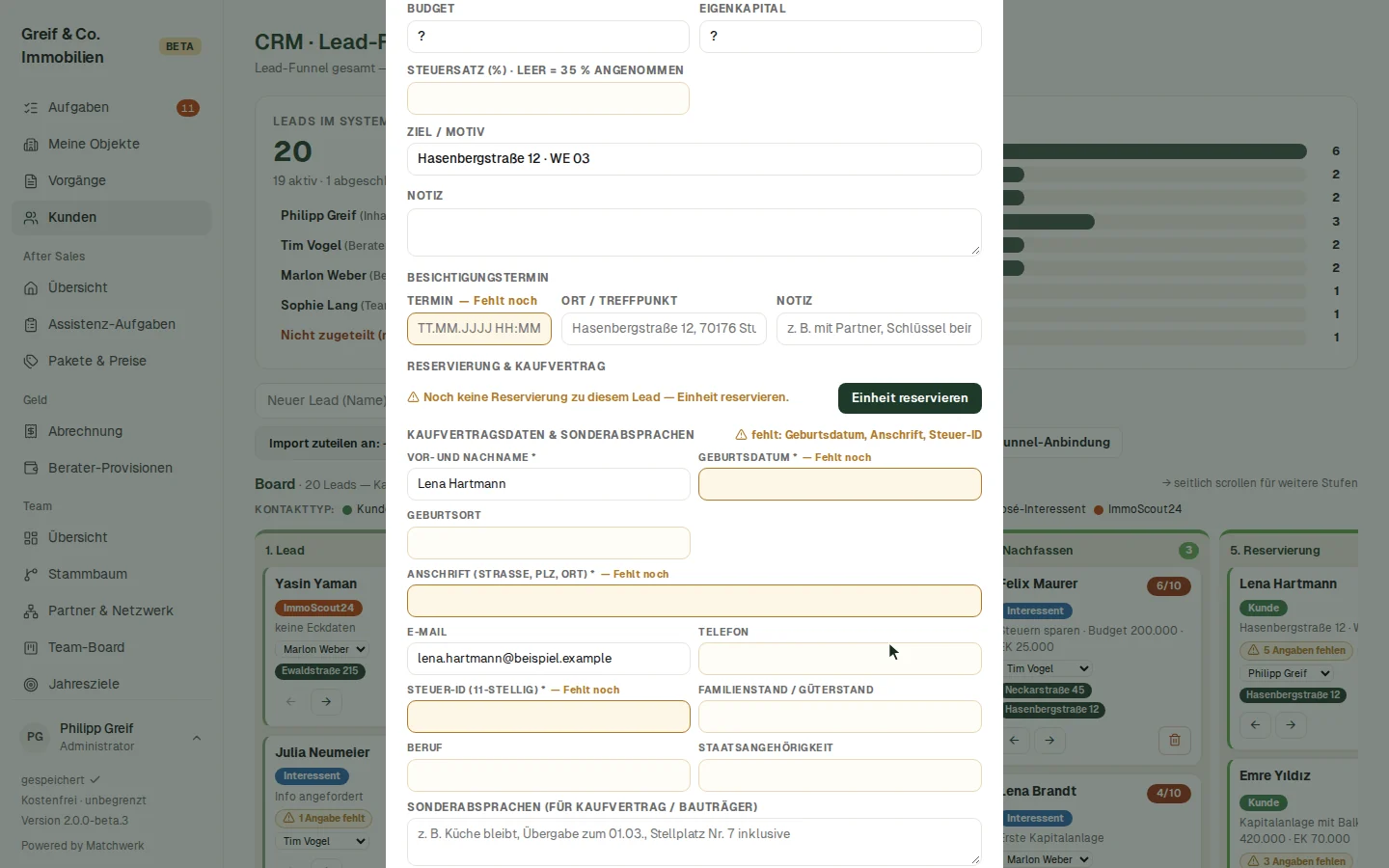Click the Termin date-time input field

(479, 329)
